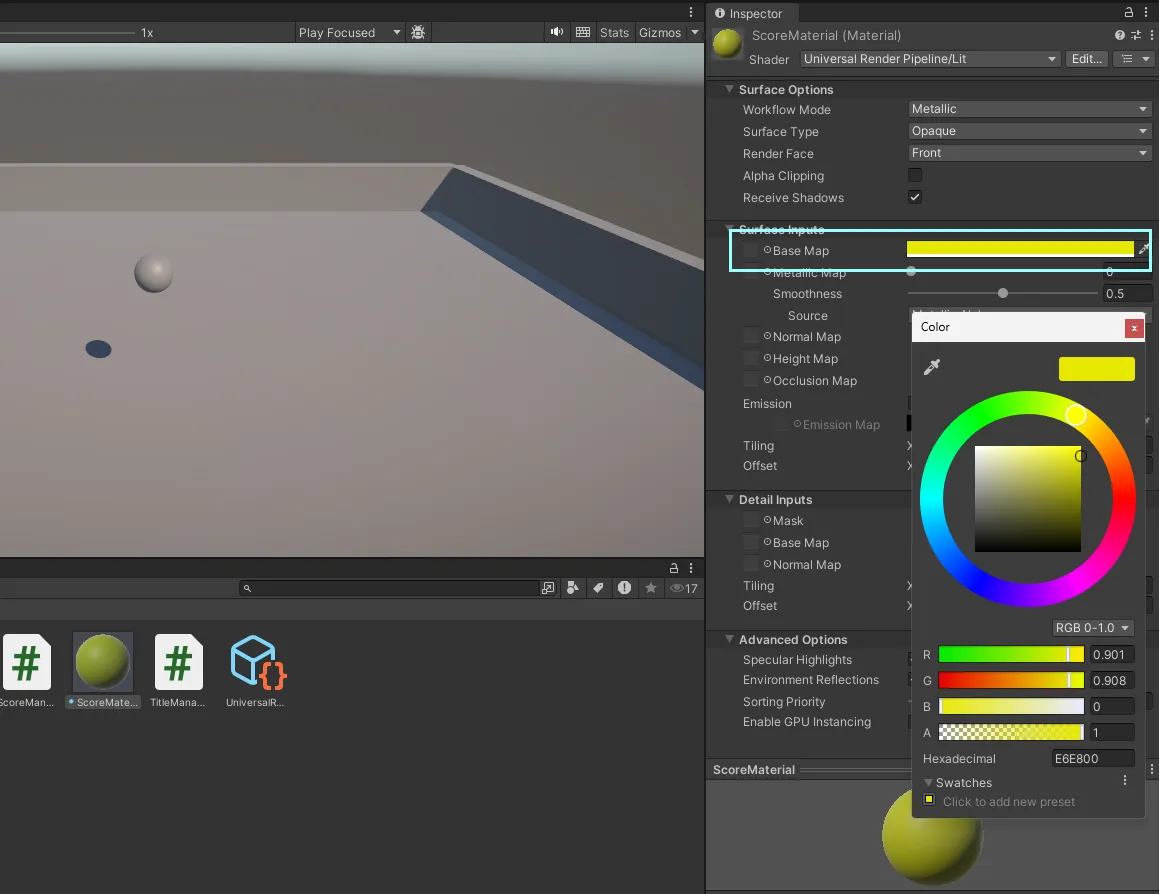Uncheck the Receive Shadows checkbox
Viewport: 1160px width, 894px height.
point(915,197)
